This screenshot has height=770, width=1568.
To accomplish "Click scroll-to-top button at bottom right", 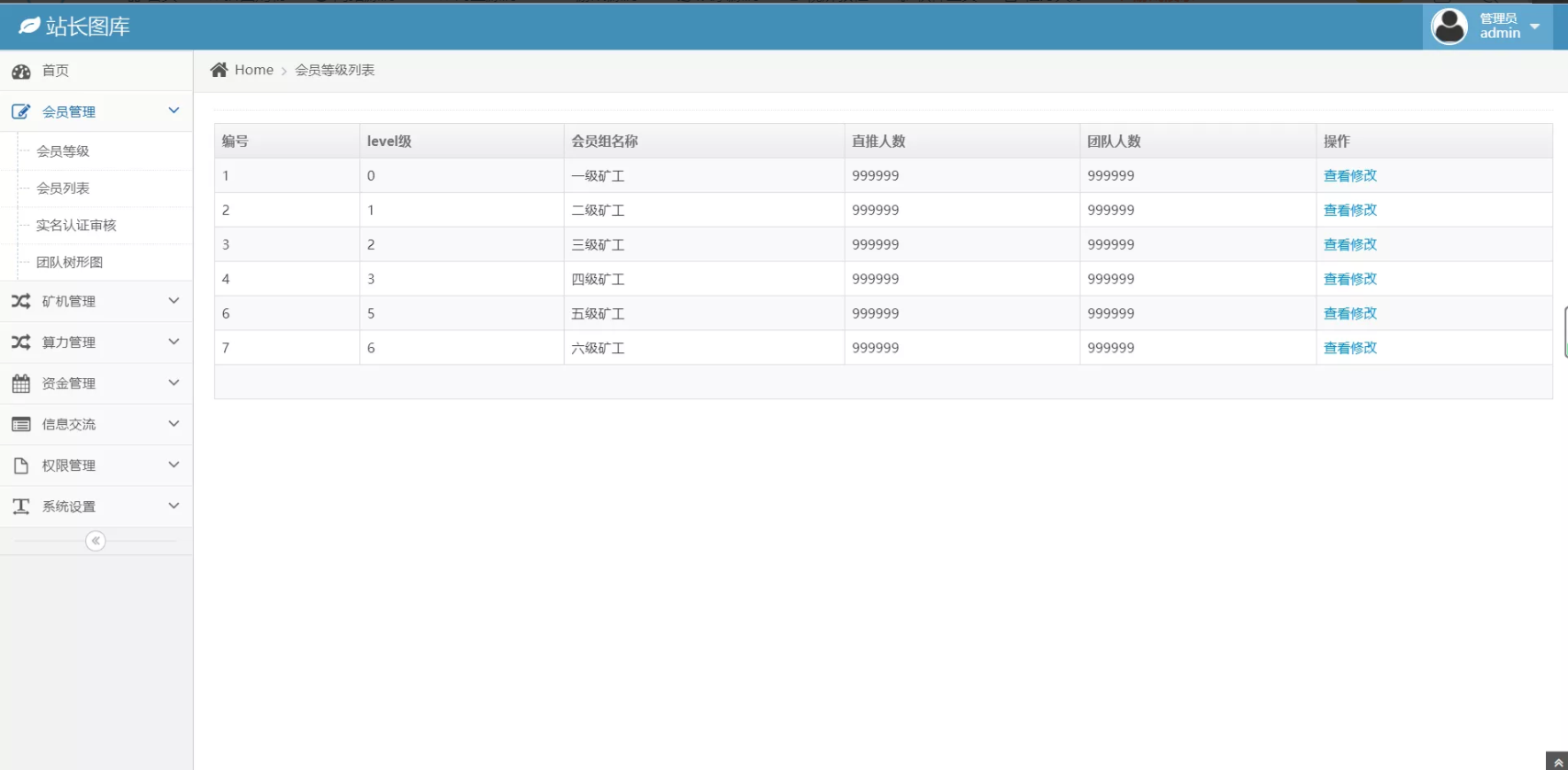I will (x=1557, y=761).
